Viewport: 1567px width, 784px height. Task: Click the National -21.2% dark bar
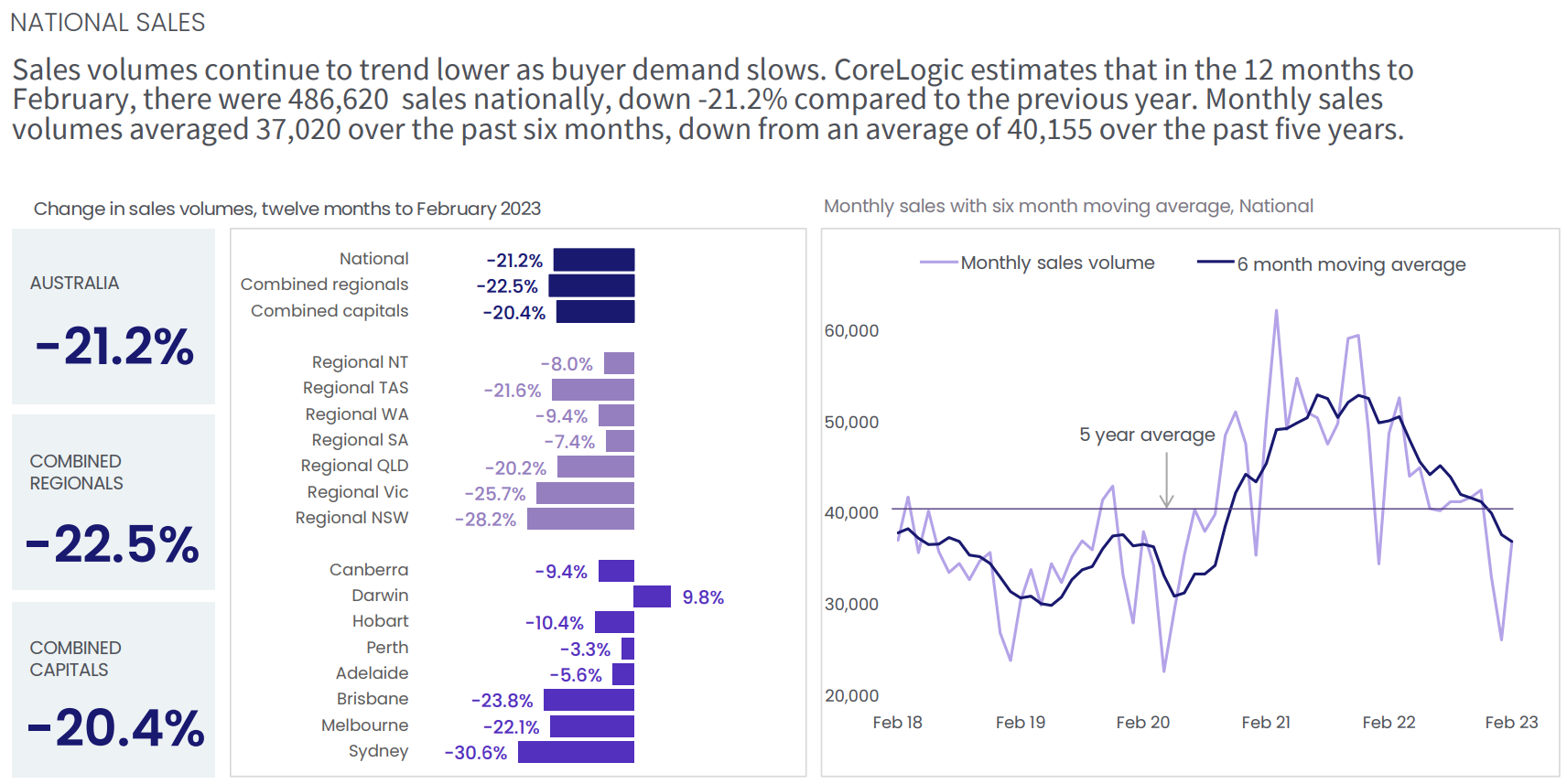pyautogui.click(x=593, y=260)
